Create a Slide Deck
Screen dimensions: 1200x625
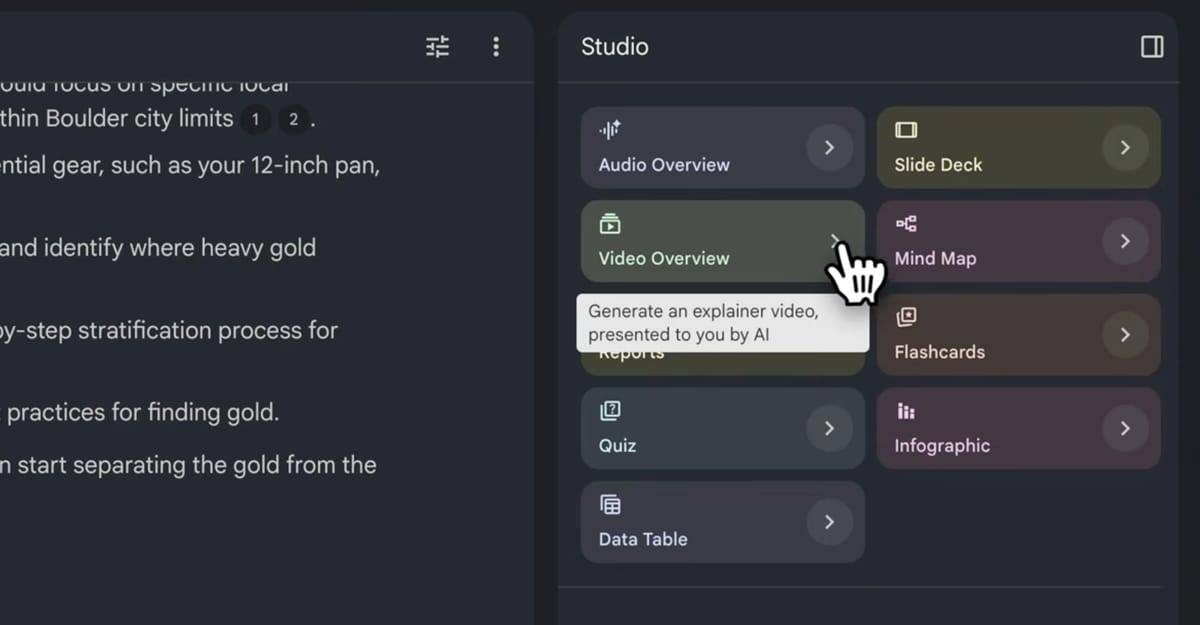[x=1018, y=147]
